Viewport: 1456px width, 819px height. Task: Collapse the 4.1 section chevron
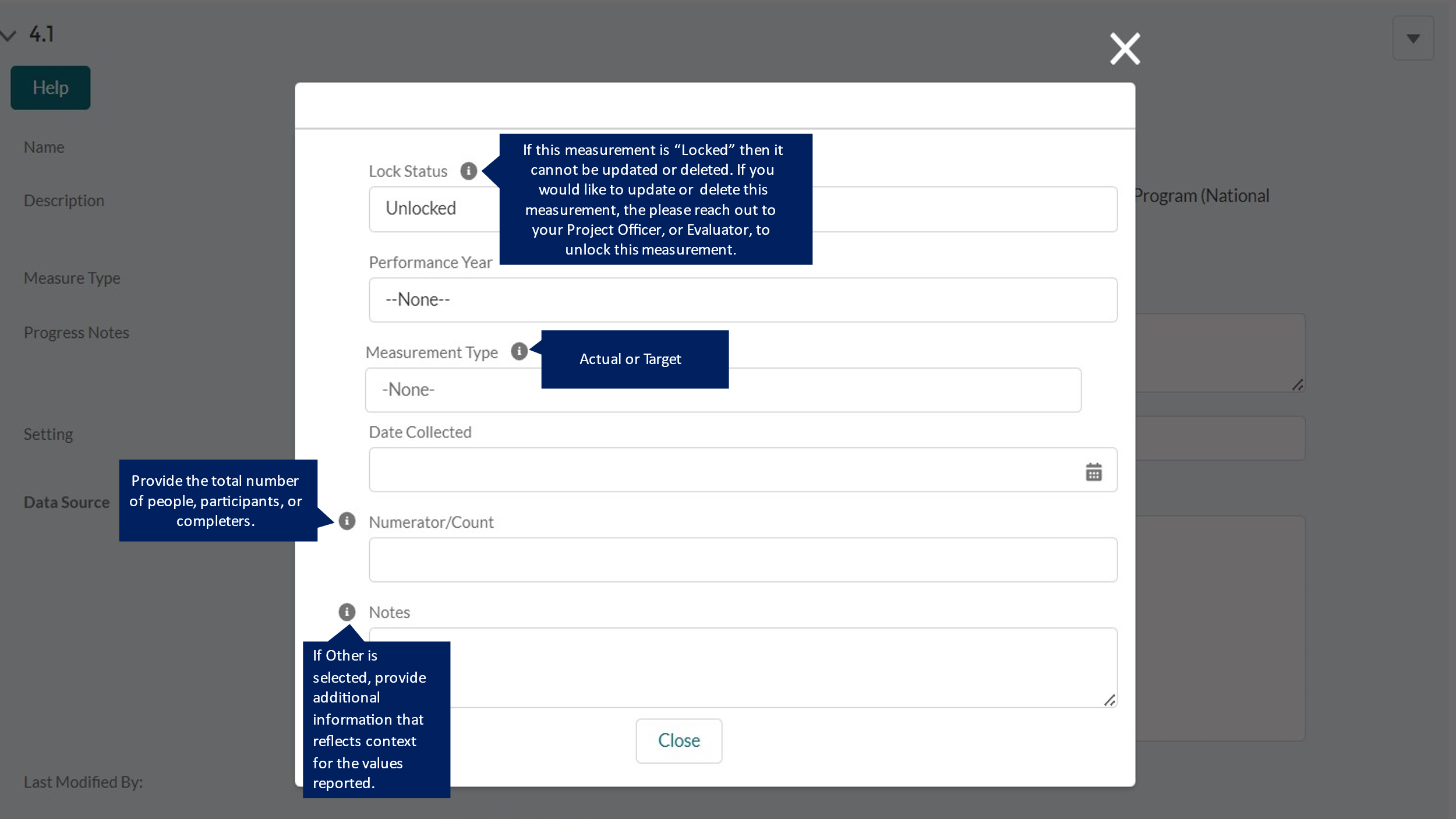pos(8,35)
